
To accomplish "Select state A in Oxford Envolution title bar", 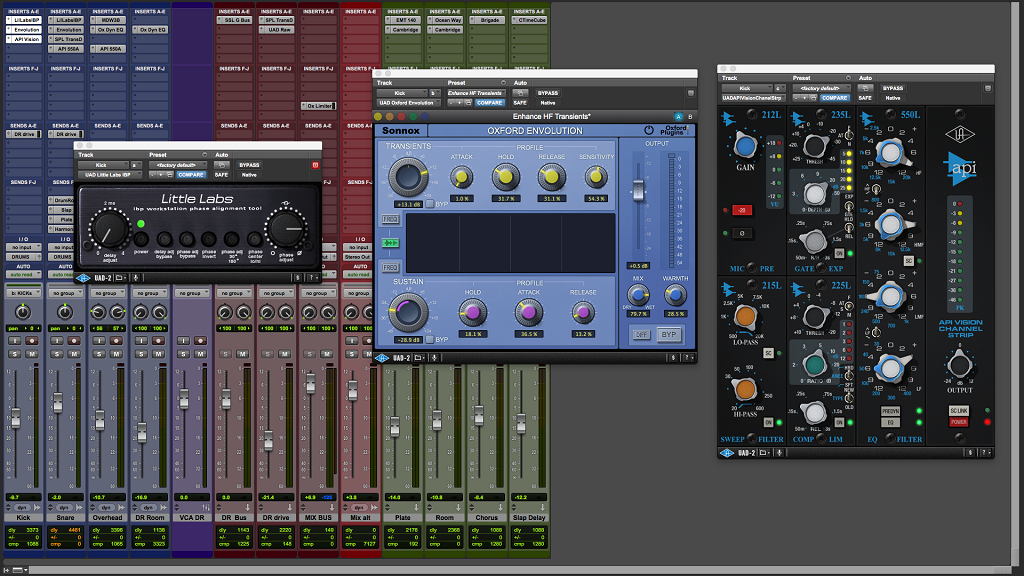I will tap(679, 116).
